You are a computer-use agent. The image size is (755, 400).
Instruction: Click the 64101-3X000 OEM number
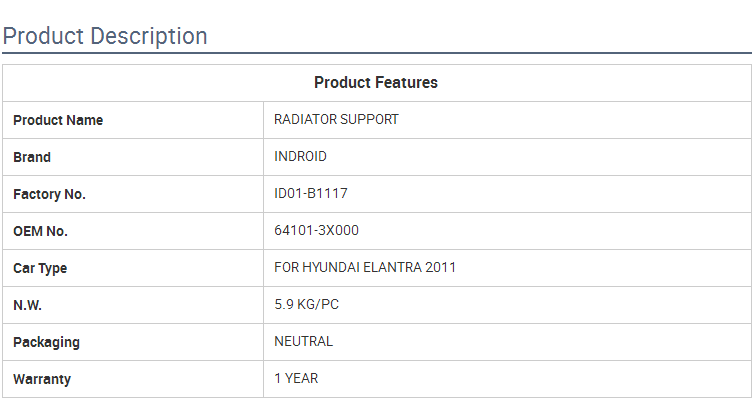coord(316,230)
